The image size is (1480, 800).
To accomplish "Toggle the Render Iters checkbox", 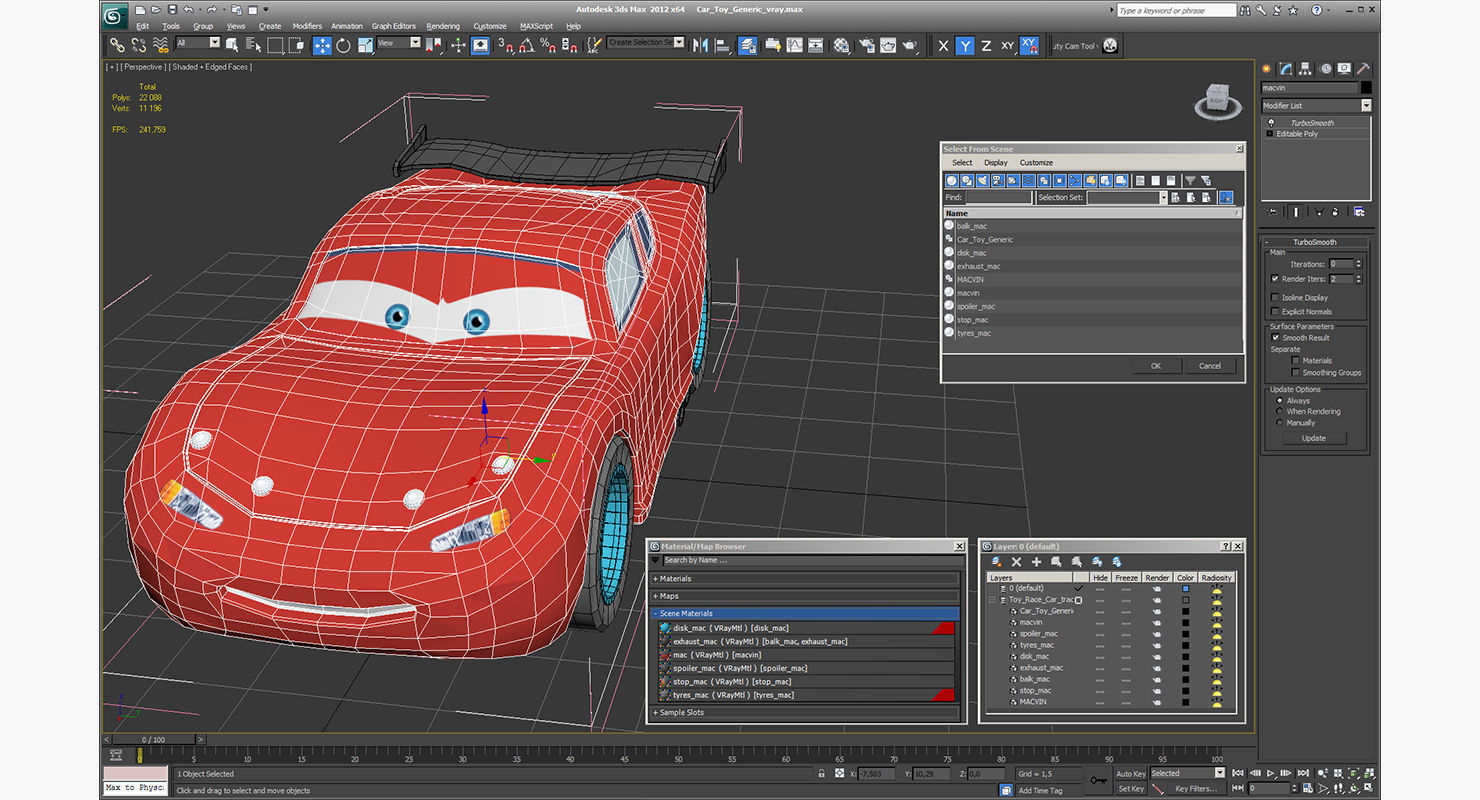I will 1275,279.
